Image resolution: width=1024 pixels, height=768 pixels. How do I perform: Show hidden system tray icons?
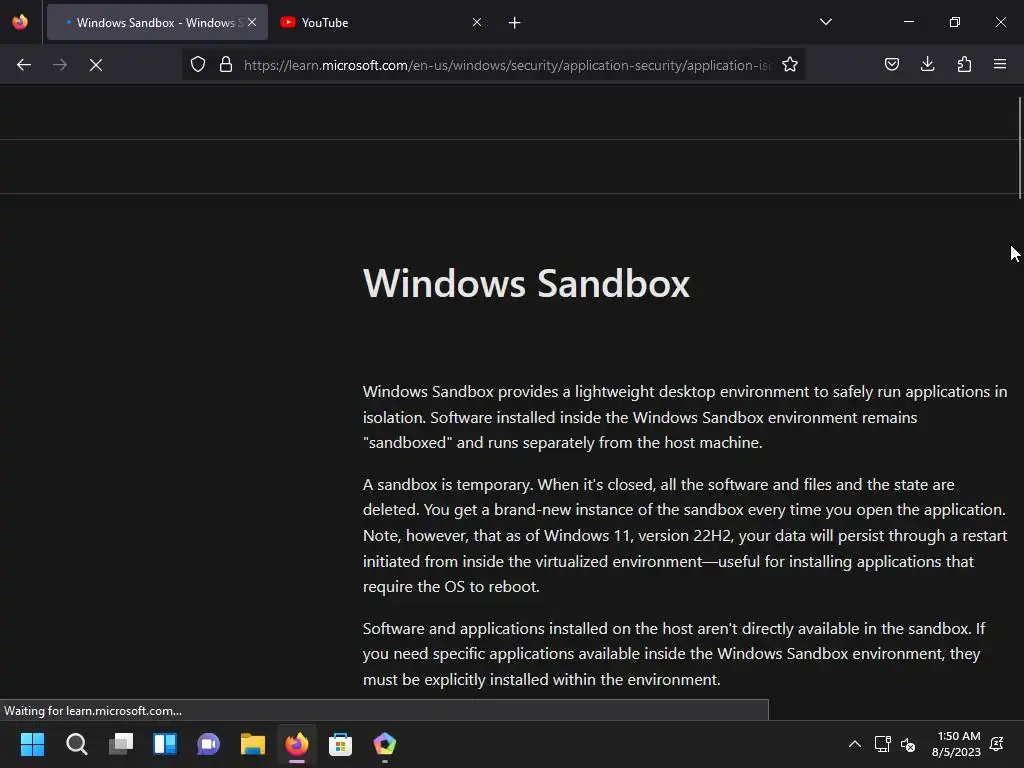click(x=854, y=744)
